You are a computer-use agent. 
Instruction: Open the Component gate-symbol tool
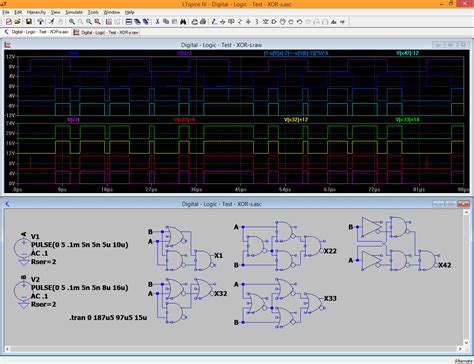click(x=274, y=22)
